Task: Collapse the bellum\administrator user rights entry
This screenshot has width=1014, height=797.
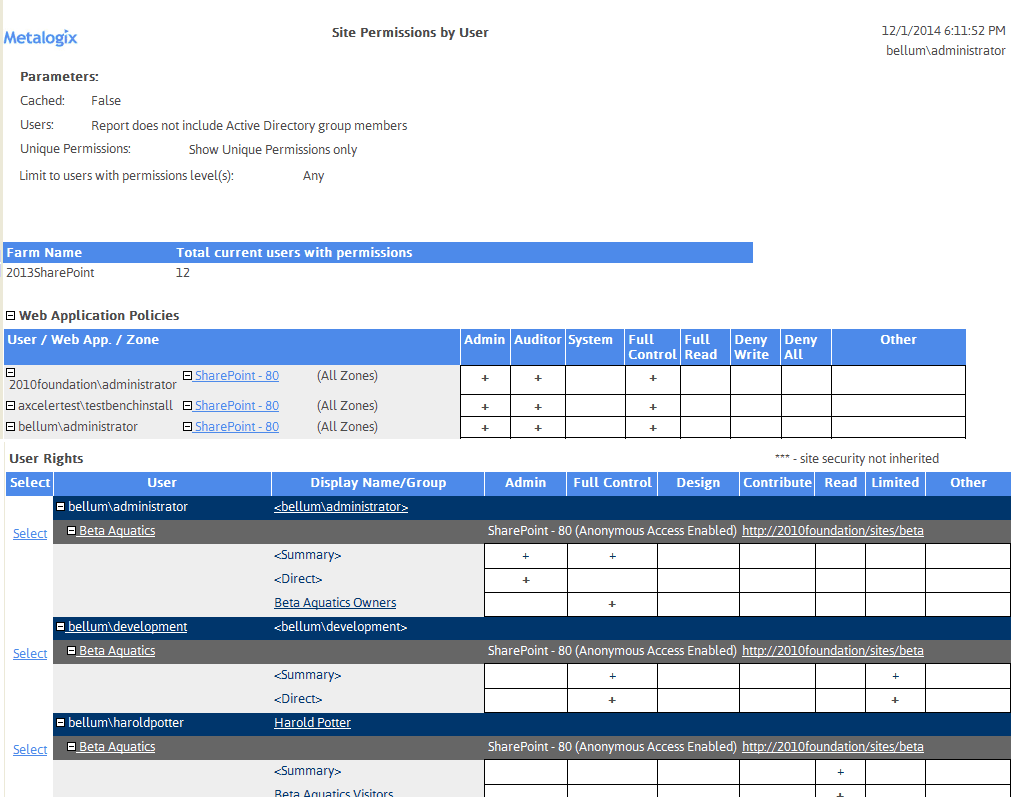Action: click(x=63, y=507)
